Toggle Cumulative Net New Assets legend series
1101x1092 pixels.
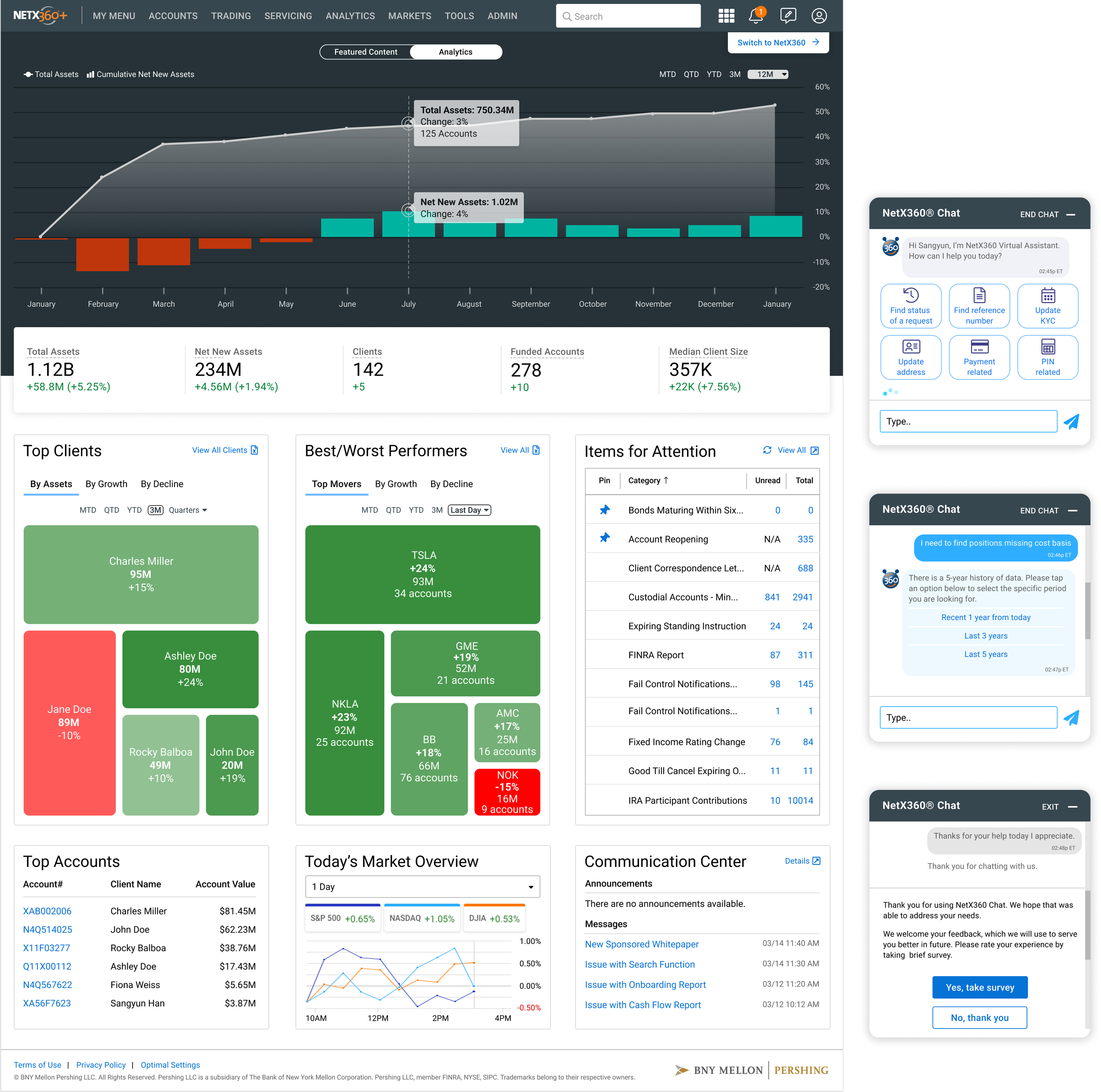coord(140,74)
